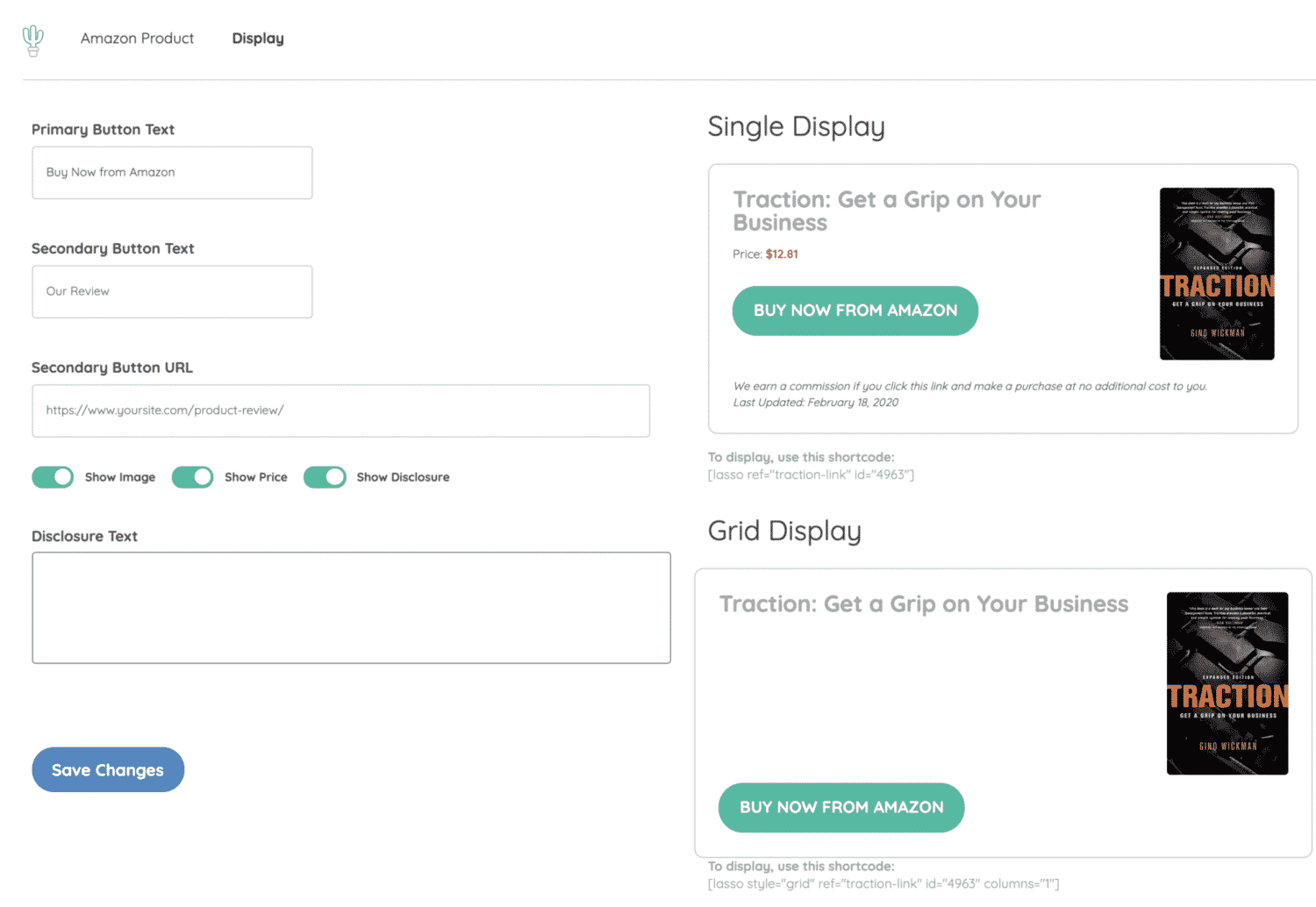Click into the Secondary Button URL field

[340, 411]
